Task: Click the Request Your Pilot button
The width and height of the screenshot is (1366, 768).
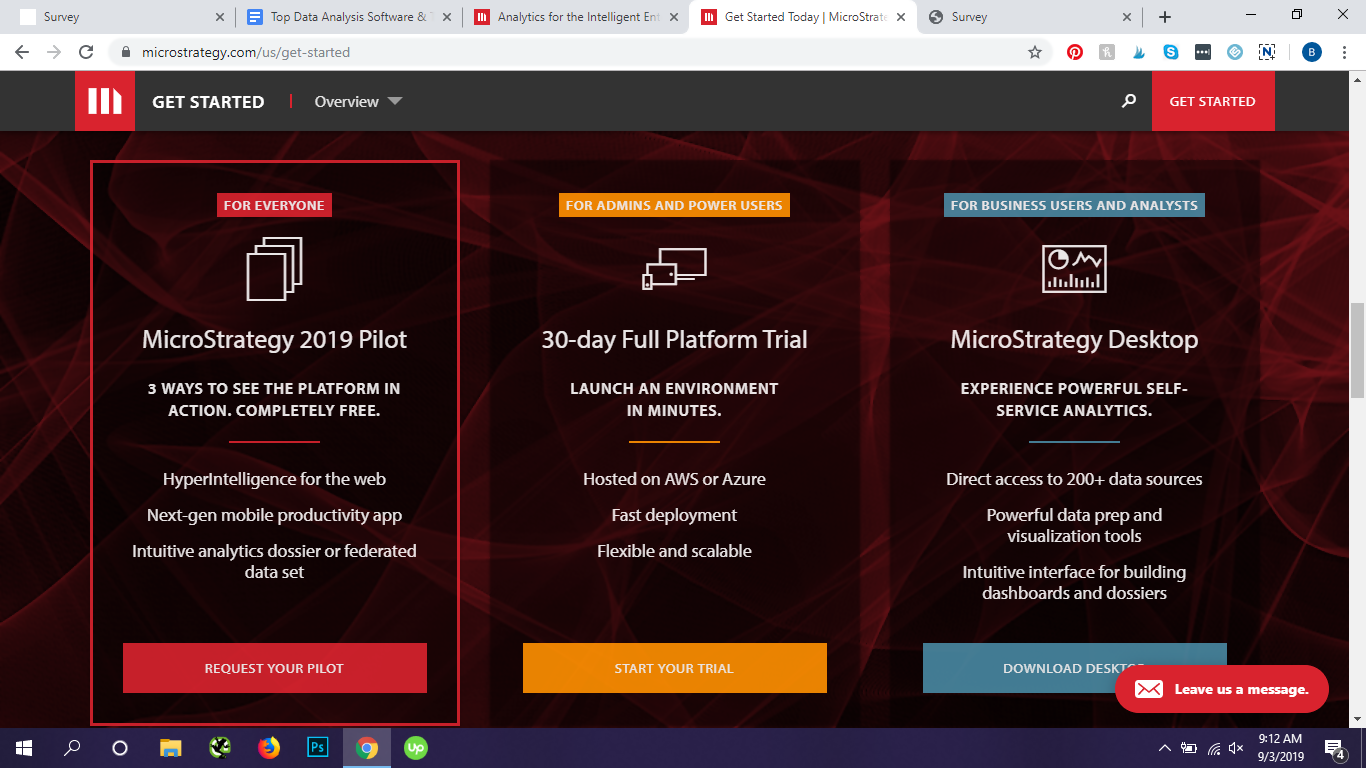Action: (274, 668)
